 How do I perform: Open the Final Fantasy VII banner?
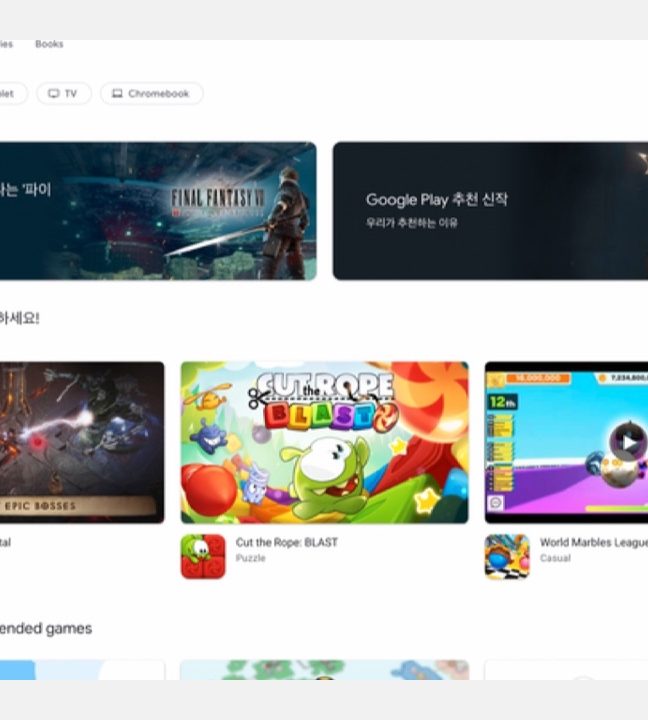(158, 211)
